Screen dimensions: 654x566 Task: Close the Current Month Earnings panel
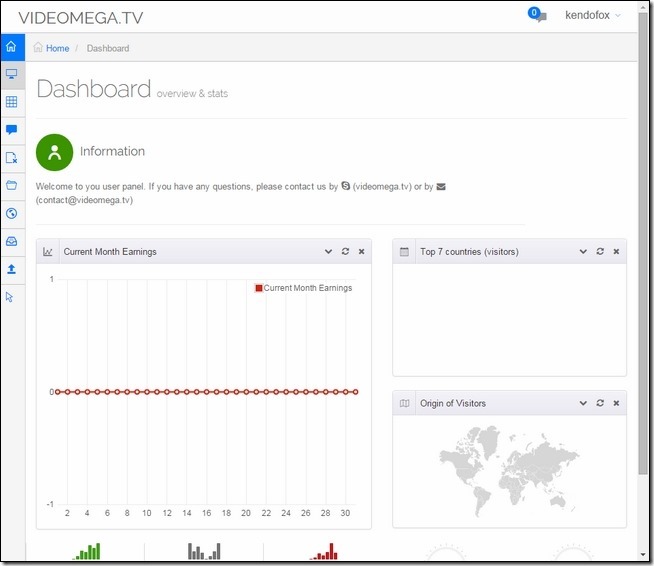362,251
